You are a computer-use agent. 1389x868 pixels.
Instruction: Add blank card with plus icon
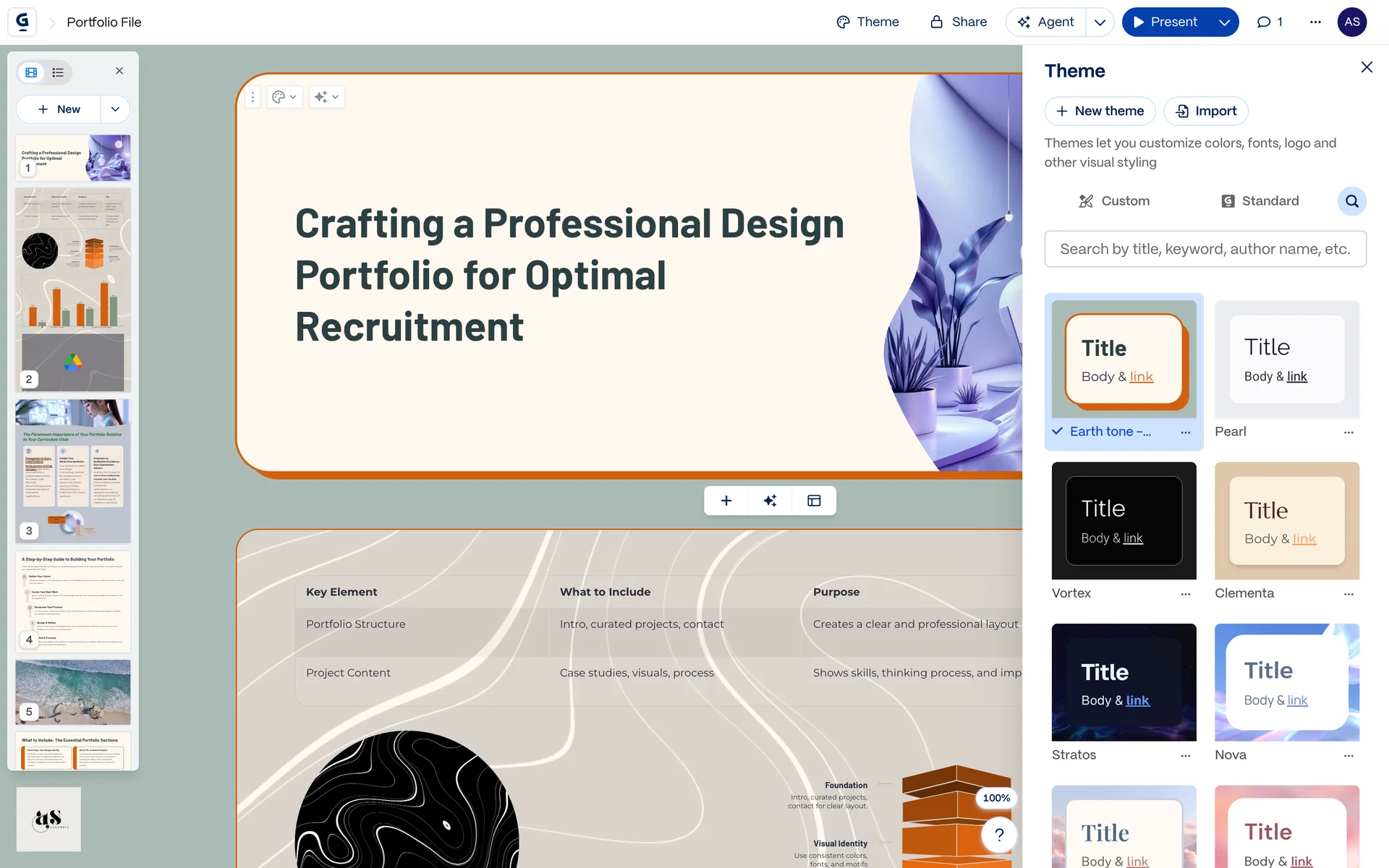(726, 501)
